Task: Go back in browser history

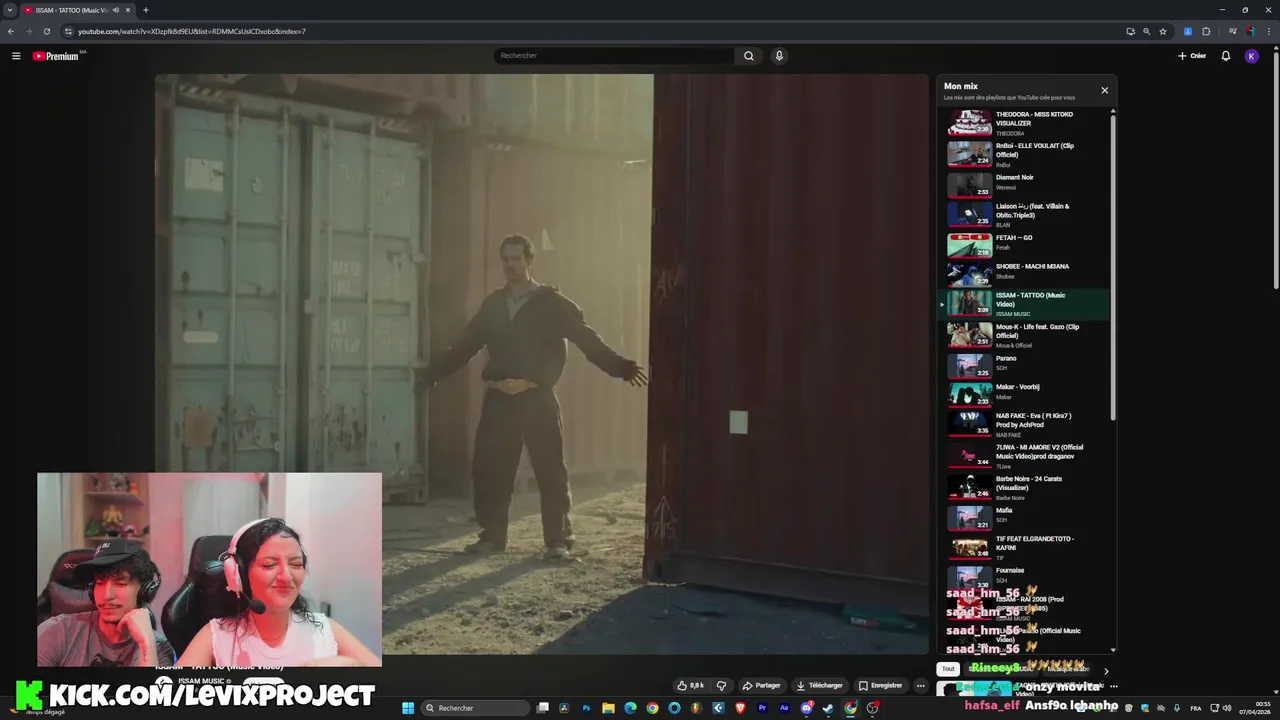Action: click(11, 31)
